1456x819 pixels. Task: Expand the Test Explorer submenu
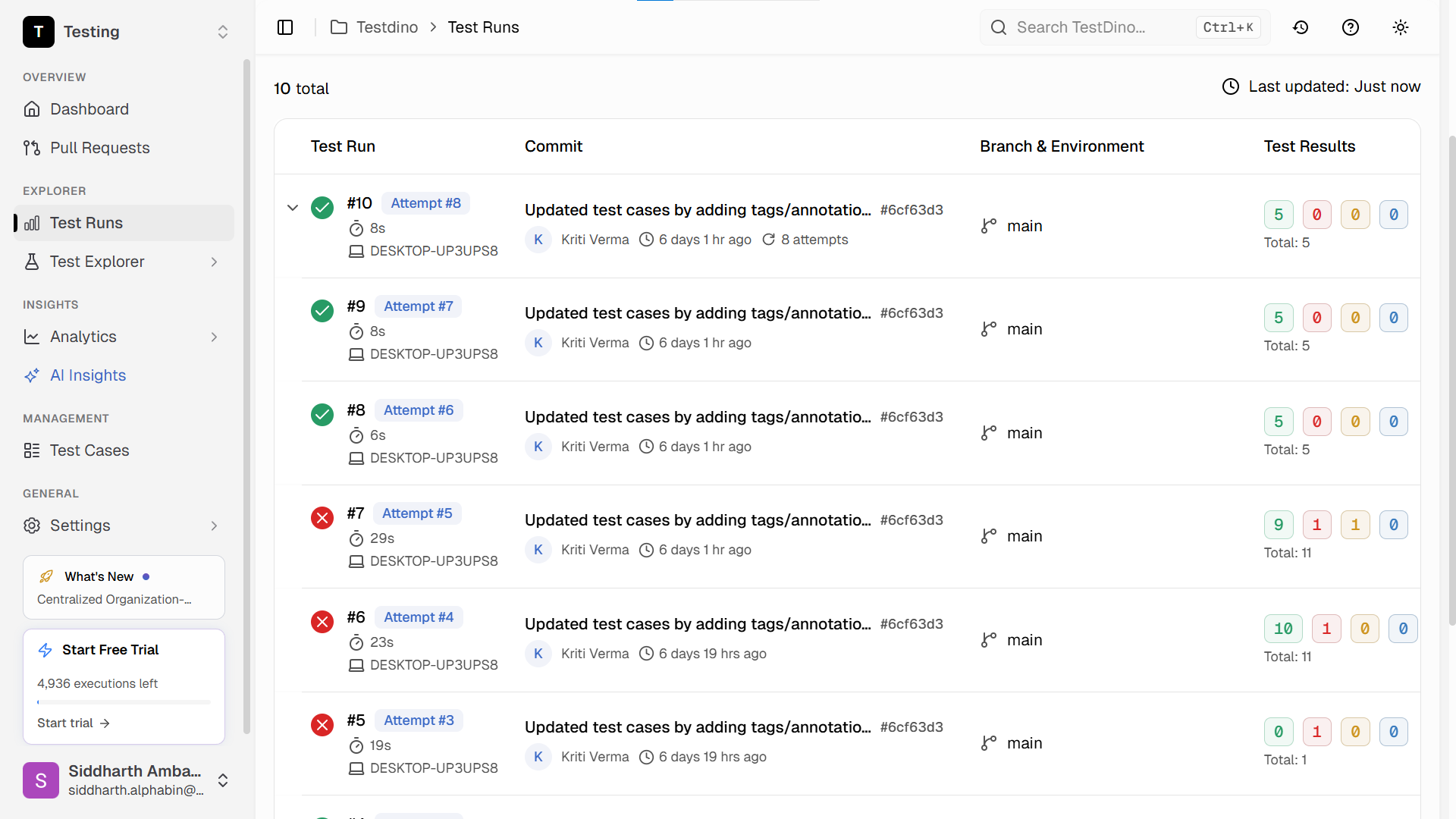point(214,262)
